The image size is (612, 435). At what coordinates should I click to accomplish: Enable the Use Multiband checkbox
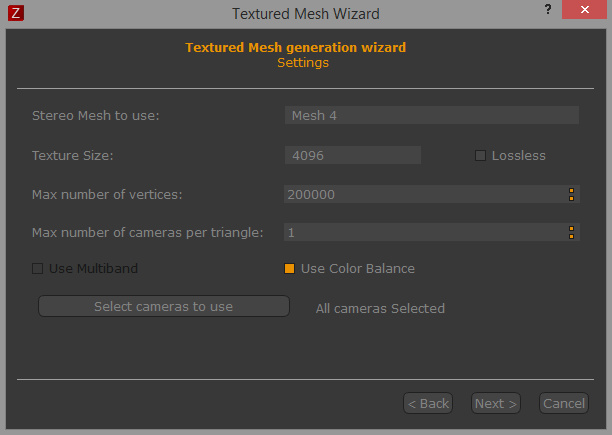tap(37, 268)
